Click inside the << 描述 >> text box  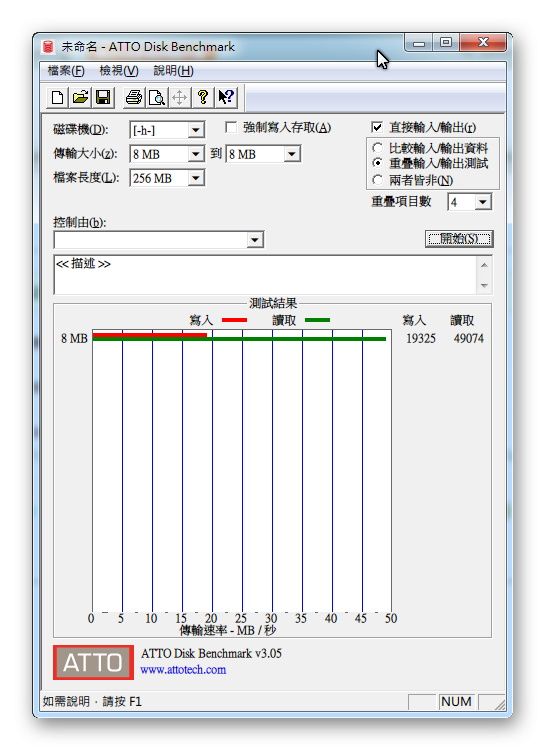[265, 275]
